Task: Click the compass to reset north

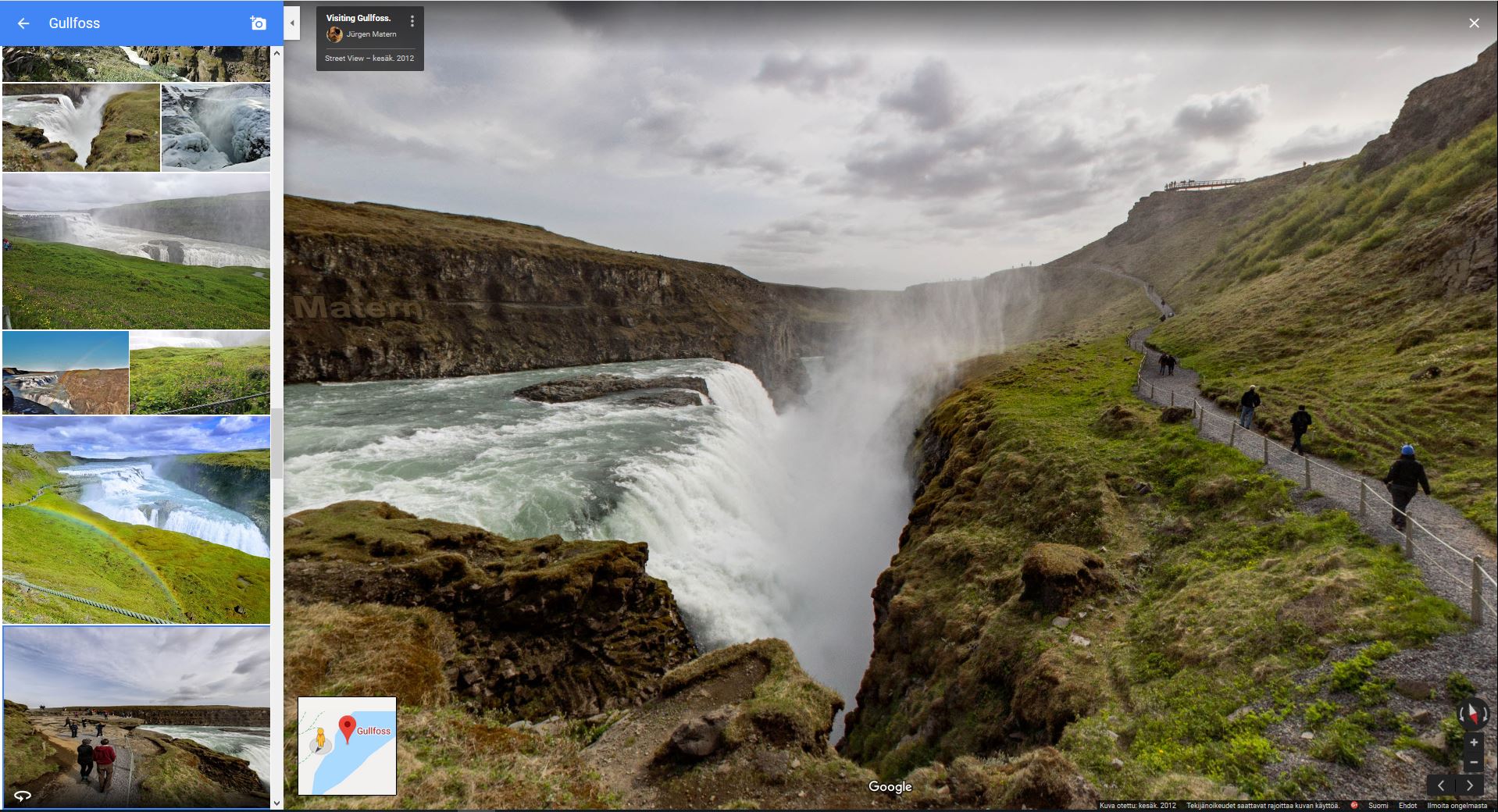Action: (1472, 714)
